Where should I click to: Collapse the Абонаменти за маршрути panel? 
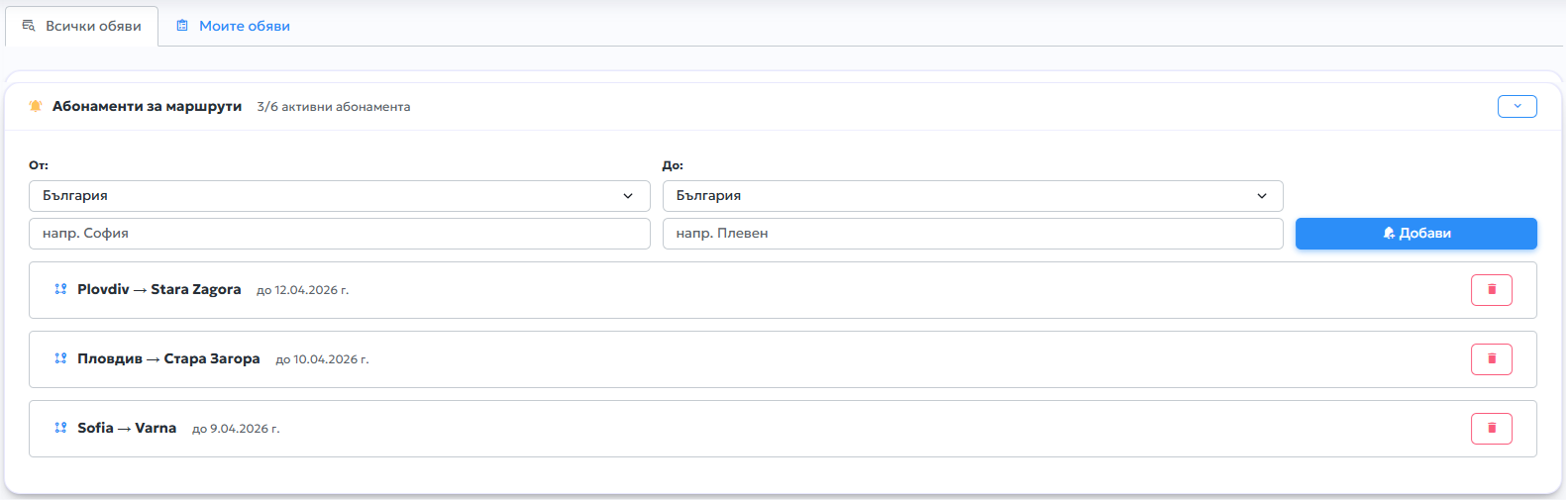click(x=1516, y=106)
